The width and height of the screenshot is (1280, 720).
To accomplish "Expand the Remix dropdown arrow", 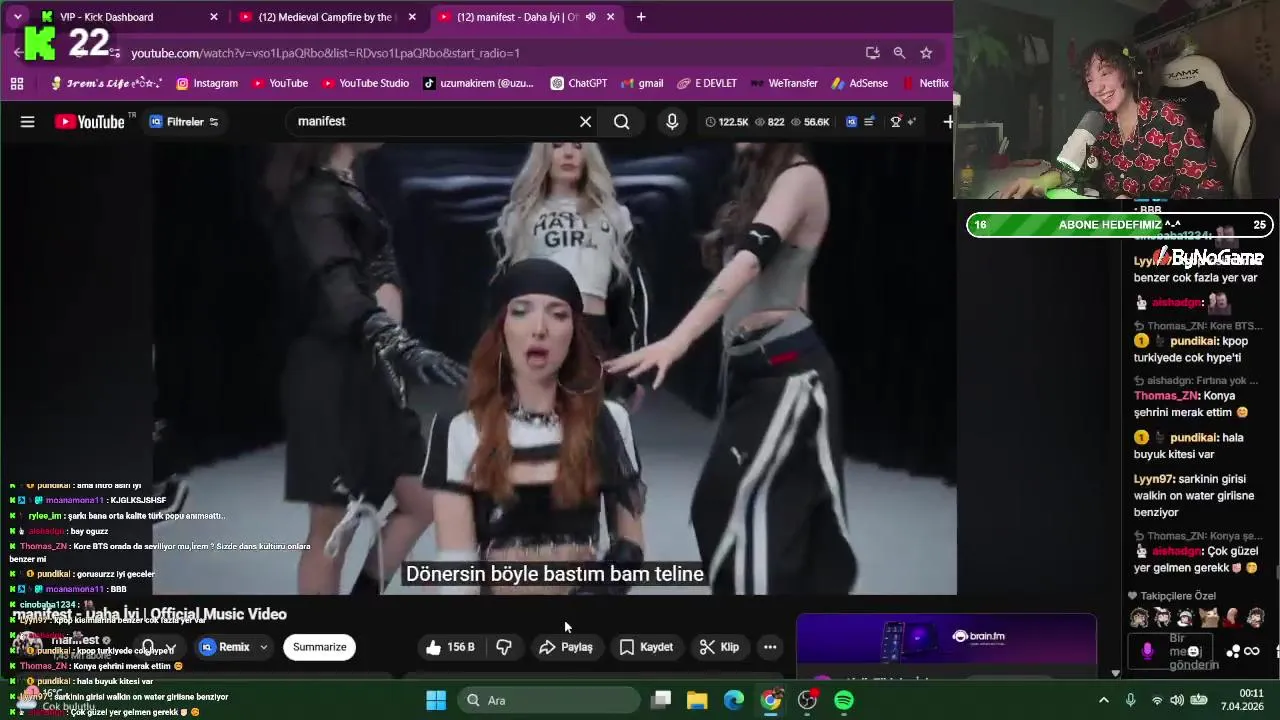I will (x=264, y=647).
